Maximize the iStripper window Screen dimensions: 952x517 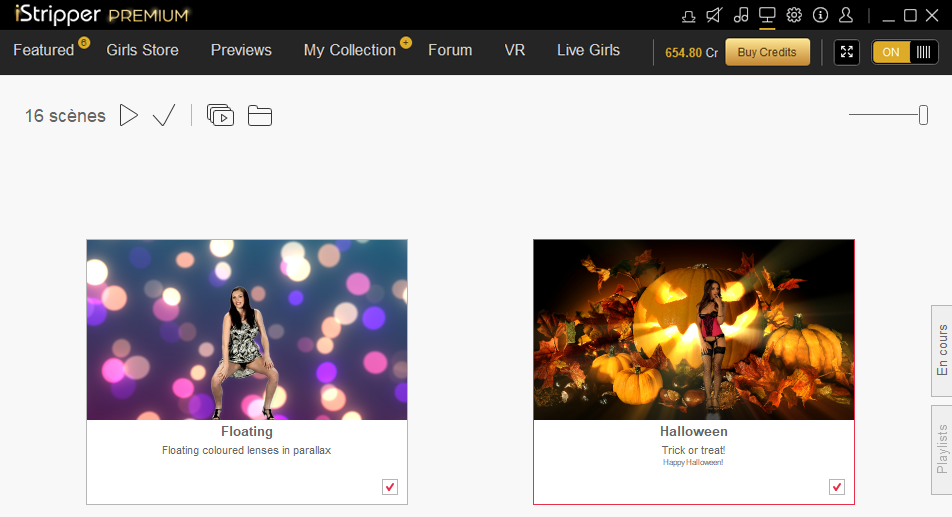click(x=910, y=16)
